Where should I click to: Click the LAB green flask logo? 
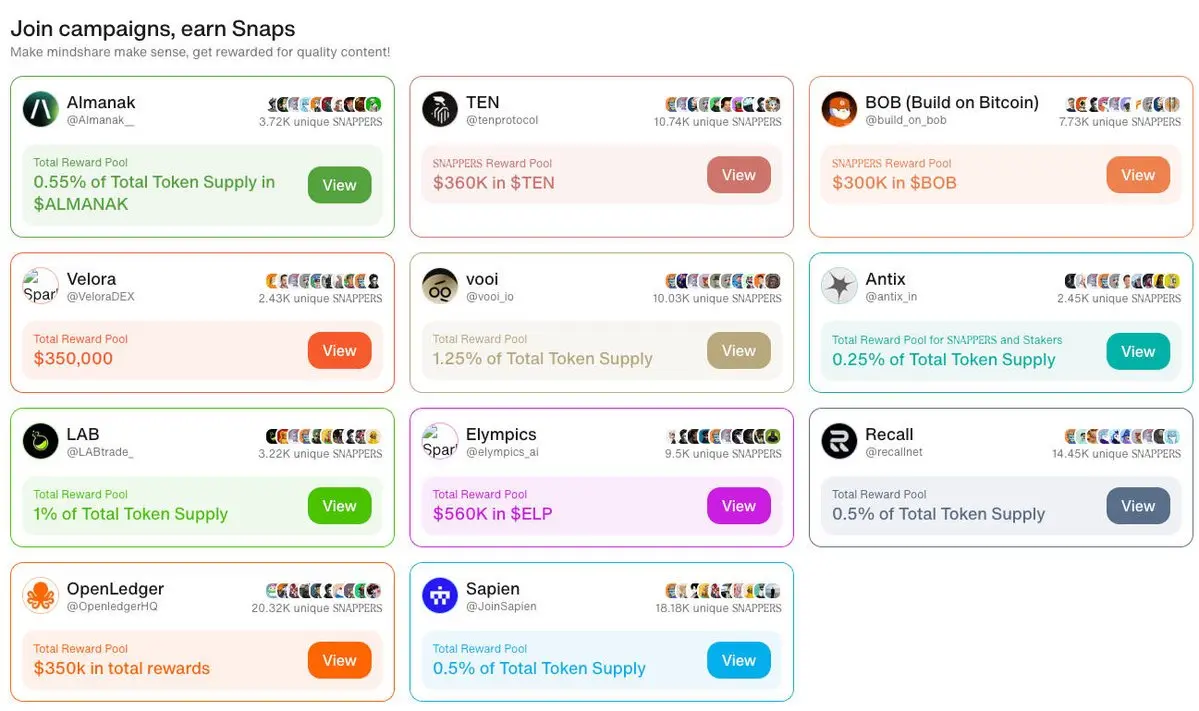(41, 441)
